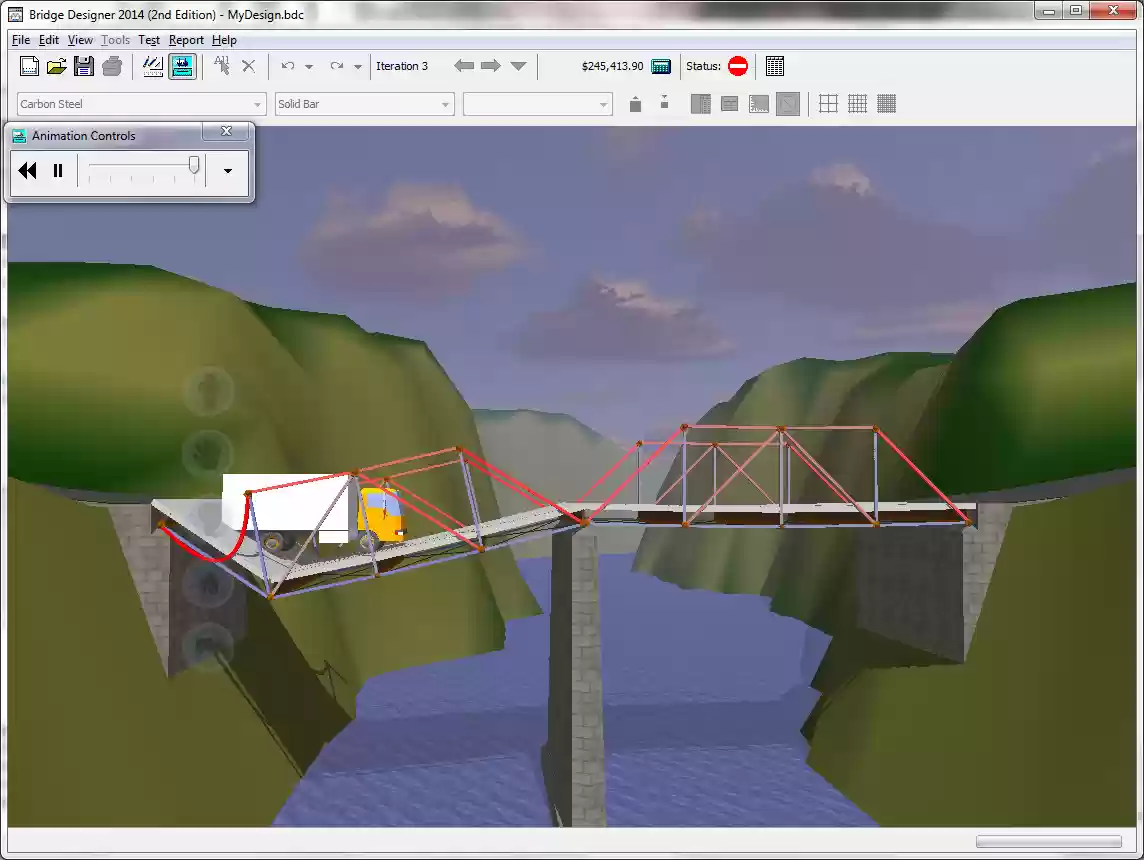Expand the animation controls options arrow

pos(228,171)
